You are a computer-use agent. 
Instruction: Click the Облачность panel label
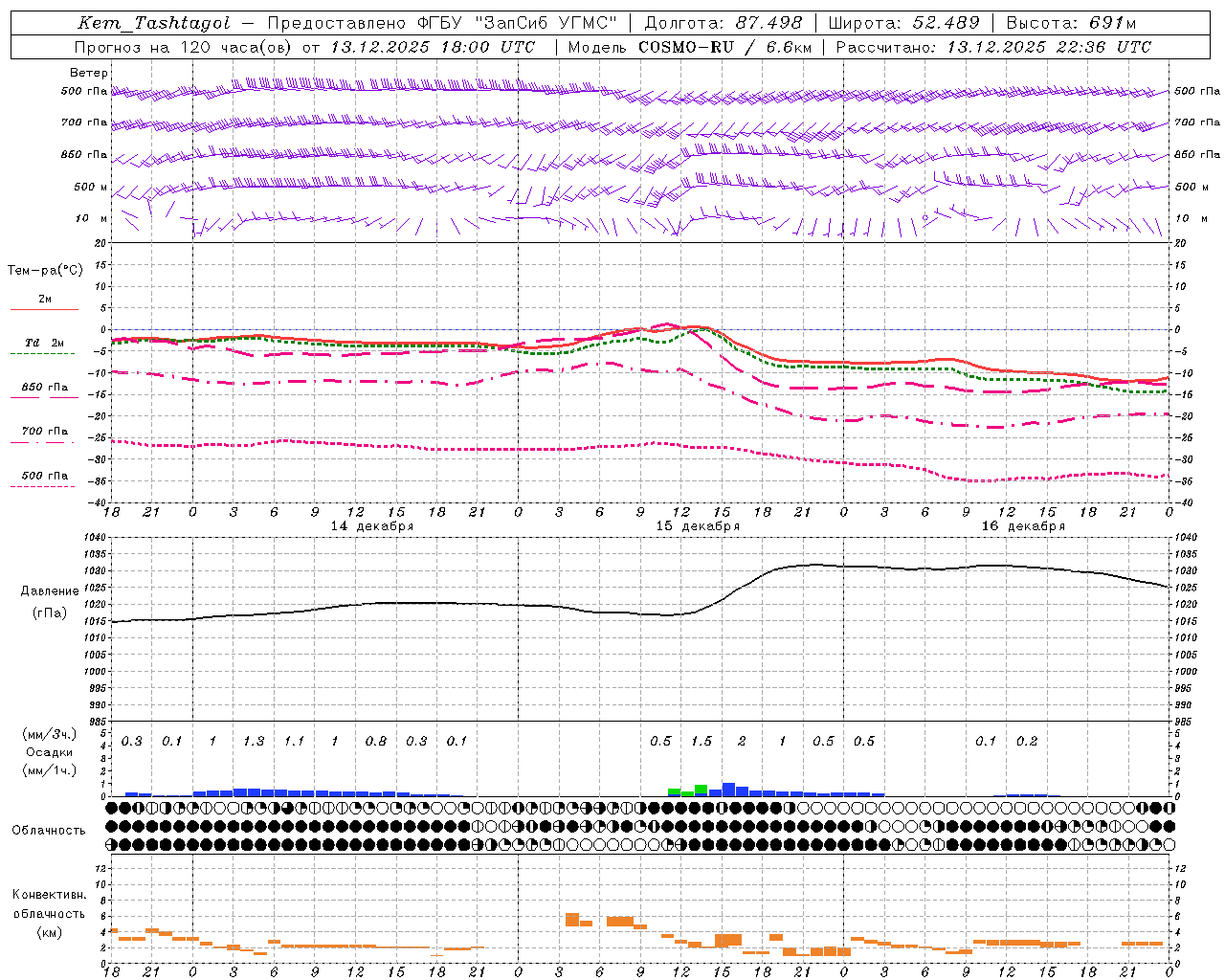coord(49,831)
